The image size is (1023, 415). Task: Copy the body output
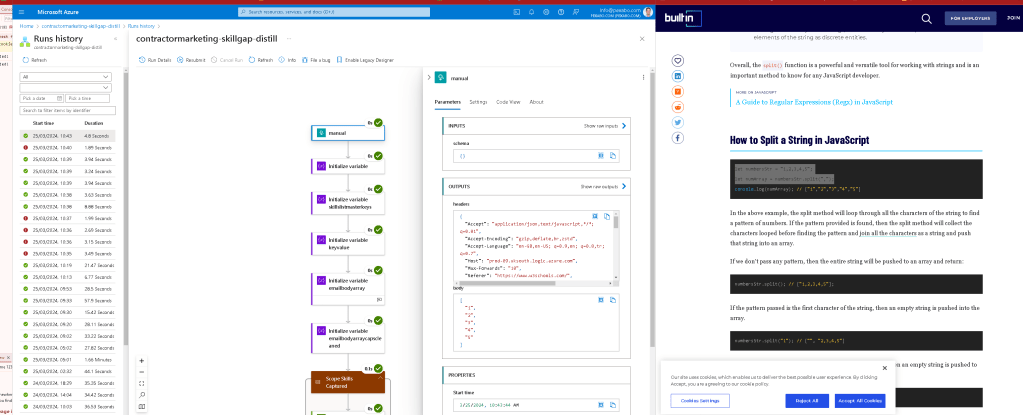pos(613,300)
